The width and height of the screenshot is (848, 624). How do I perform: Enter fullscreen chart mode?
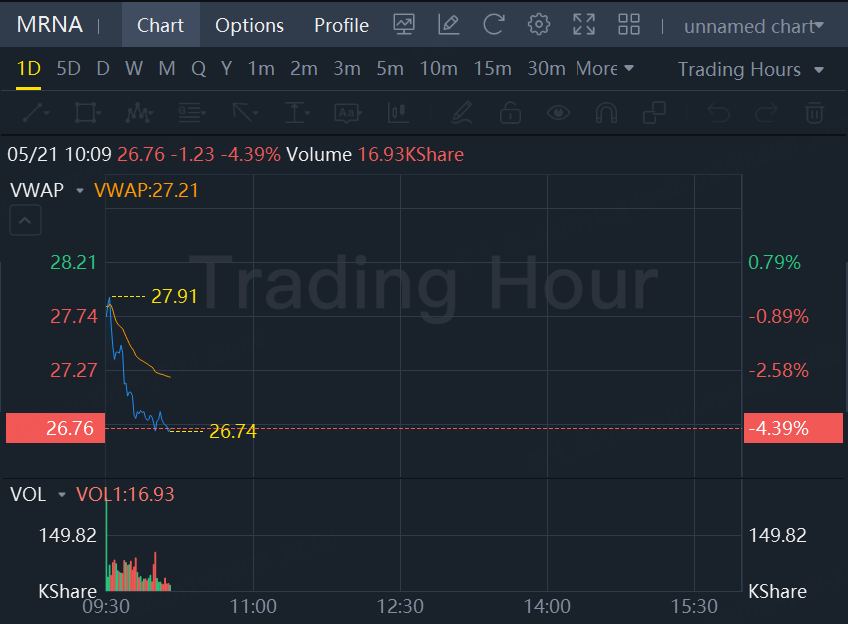[x=584, y=25]
